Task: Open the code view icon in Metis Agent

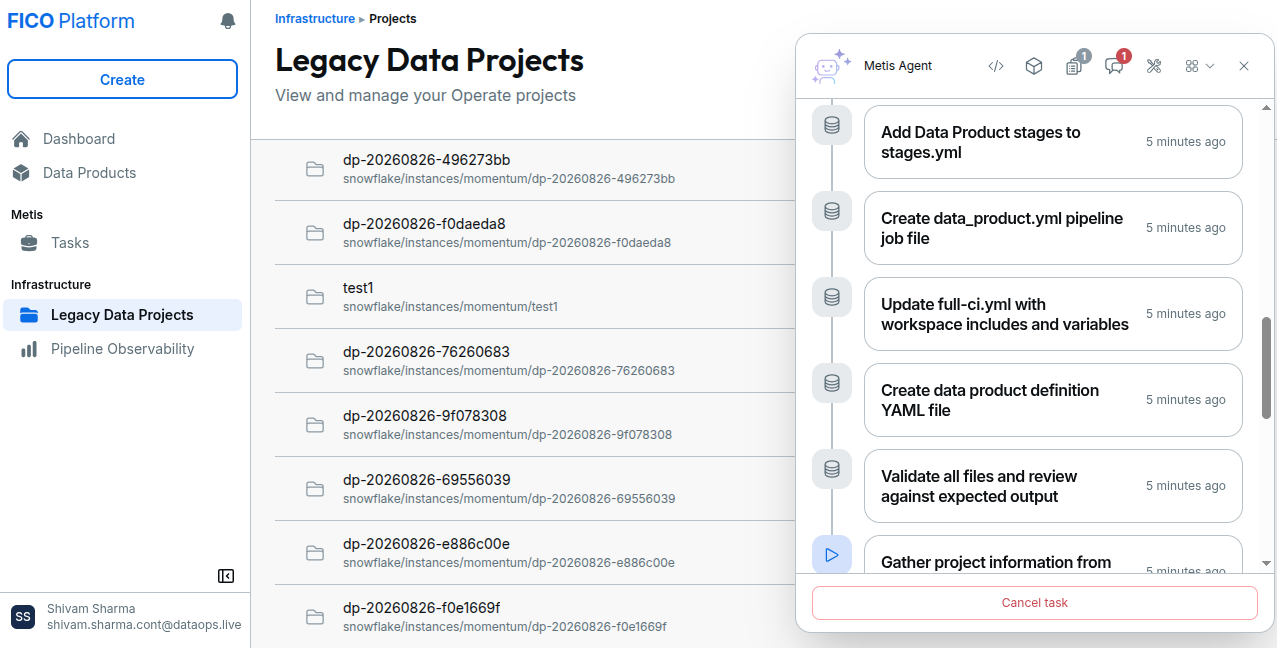Action: point(995,66)
